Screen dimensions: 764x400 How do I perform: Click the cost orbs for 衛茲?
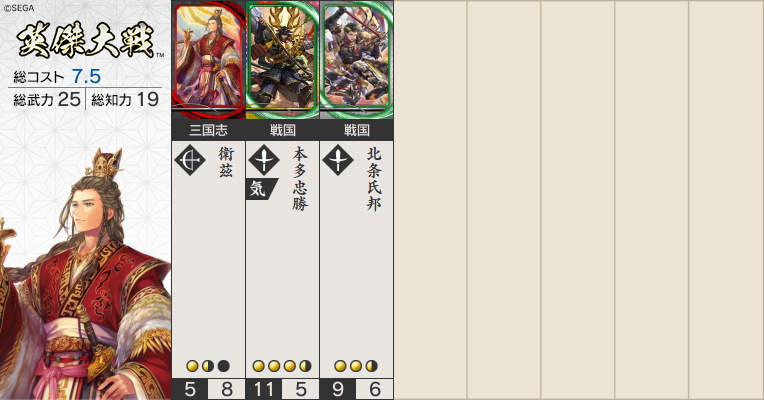(x=208, y=366)
